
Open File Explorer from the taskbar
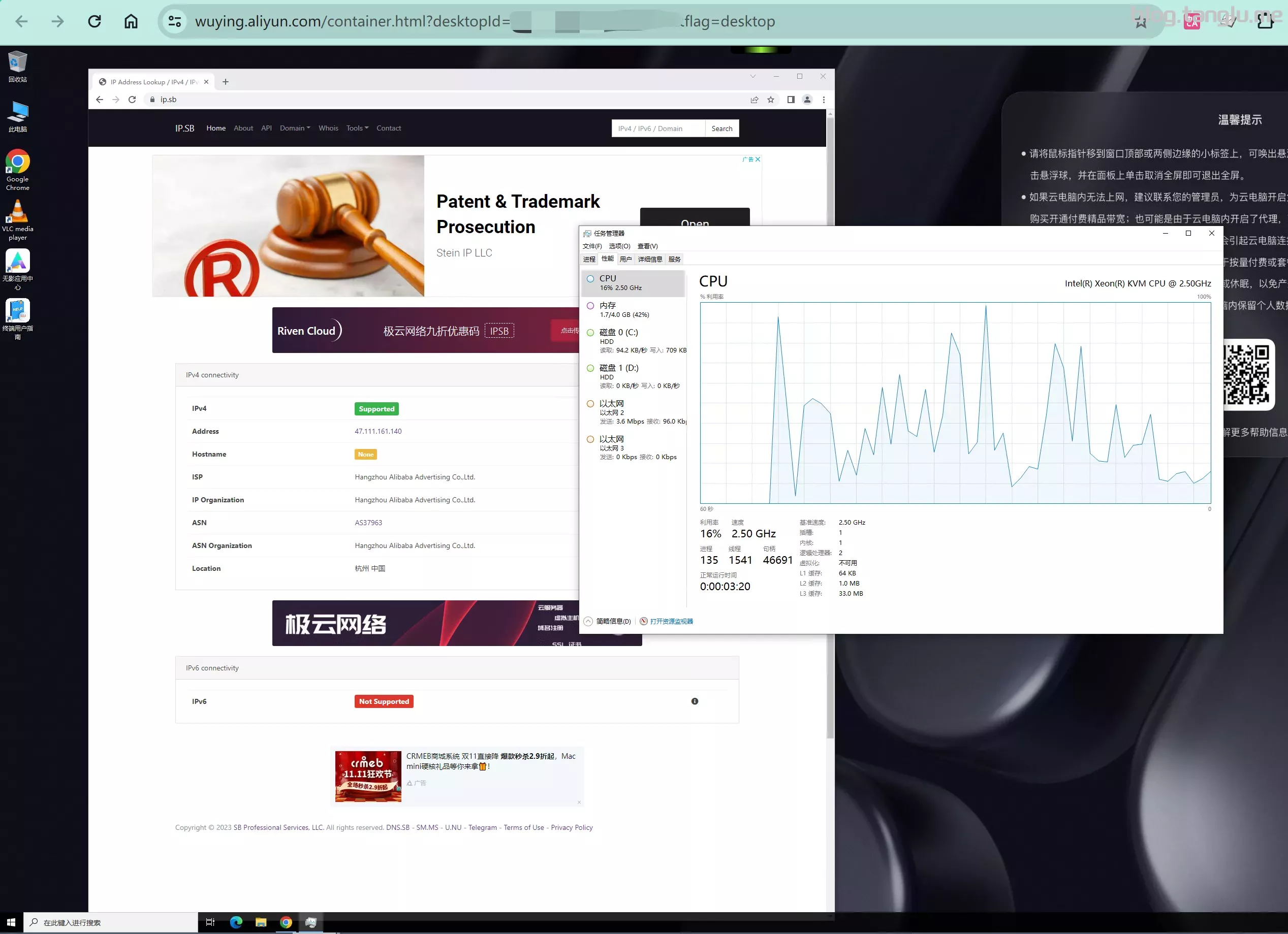[261, 922]
